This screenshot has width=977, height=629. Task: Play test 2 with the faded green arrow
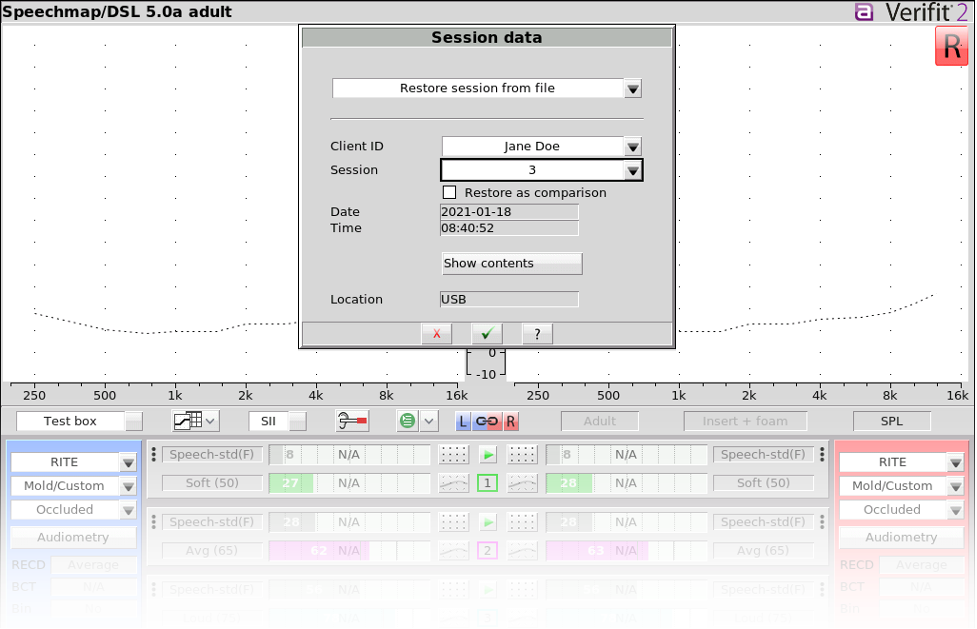tap(488, 522)
